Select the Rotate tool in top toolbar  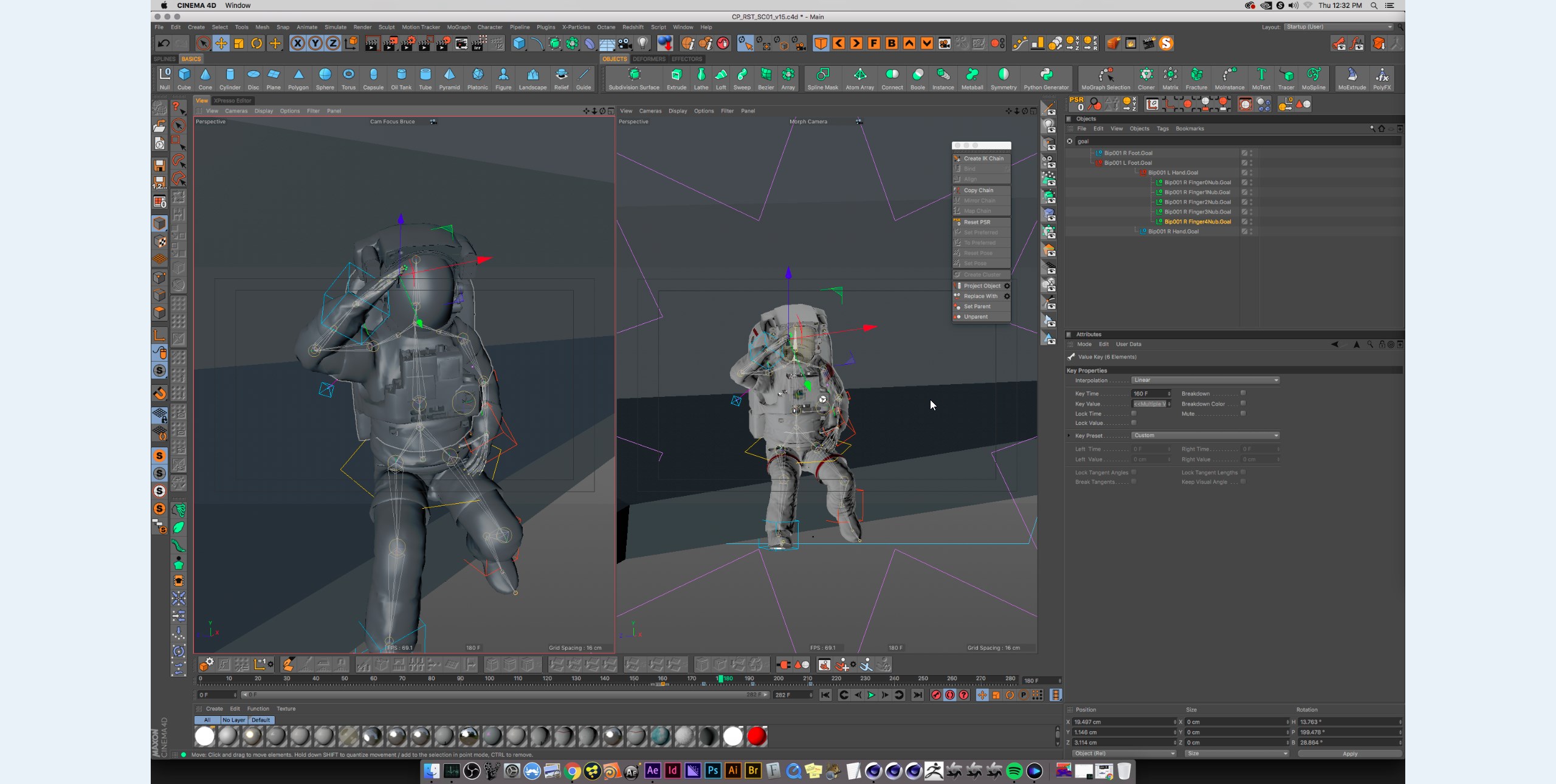[x=256, y=43]
